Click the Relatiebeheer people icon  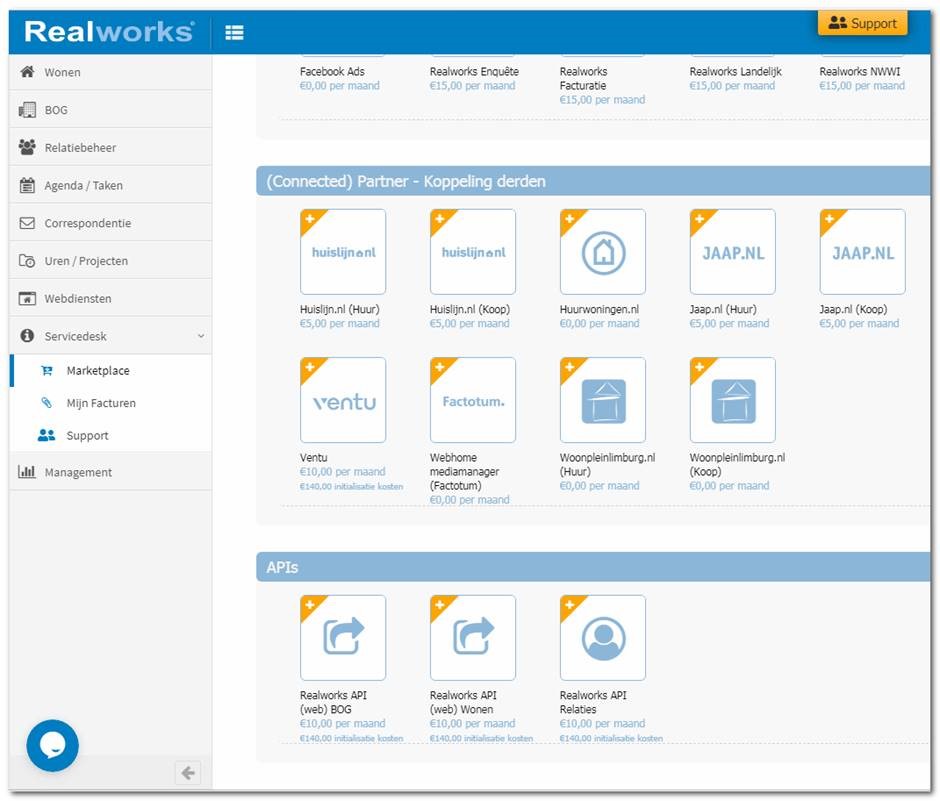(27, 147)
